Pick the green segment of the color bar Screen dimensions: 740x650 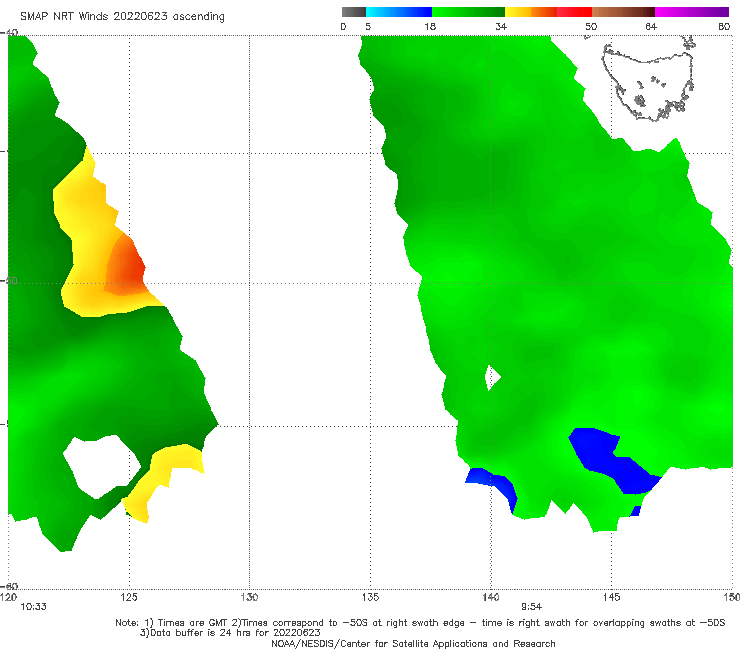click(x=468, y=12)
